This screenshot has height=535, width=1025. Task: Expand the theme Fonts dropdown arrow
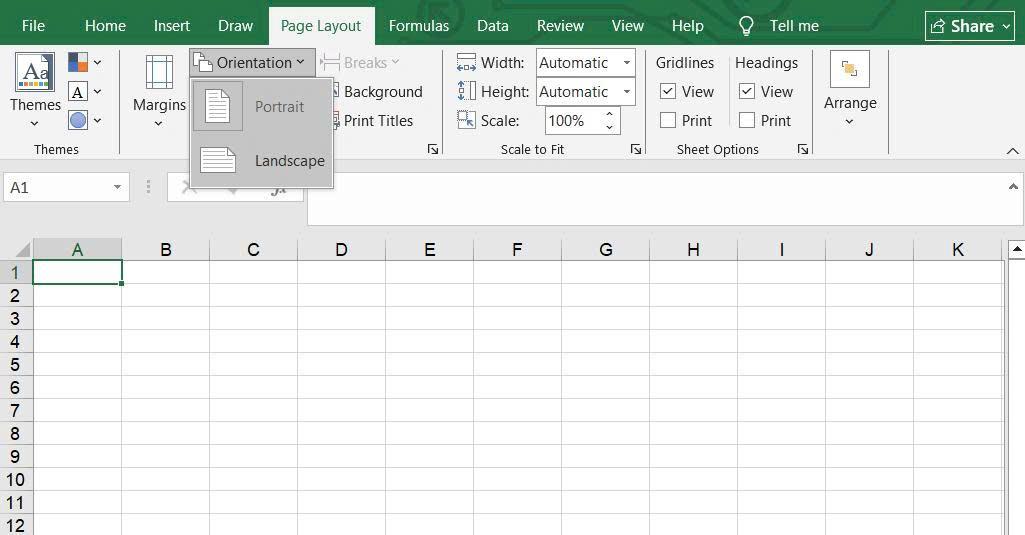(97, 92)
